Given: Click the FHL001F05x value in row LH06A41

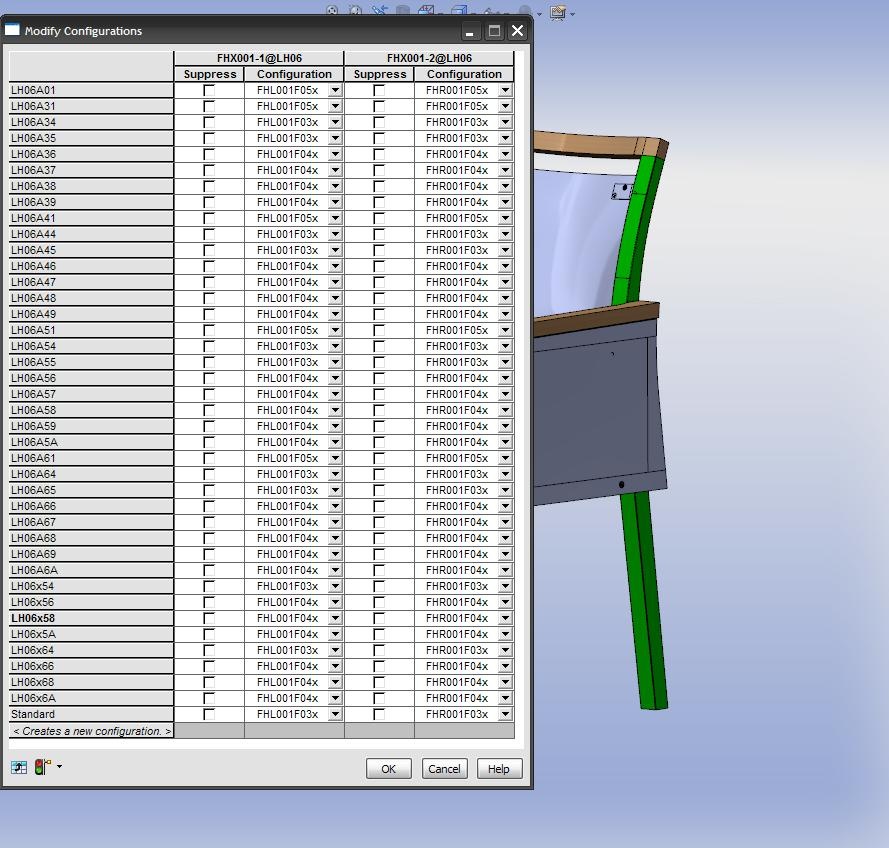Looking at the screenshot, I should [x=287, y=218].
